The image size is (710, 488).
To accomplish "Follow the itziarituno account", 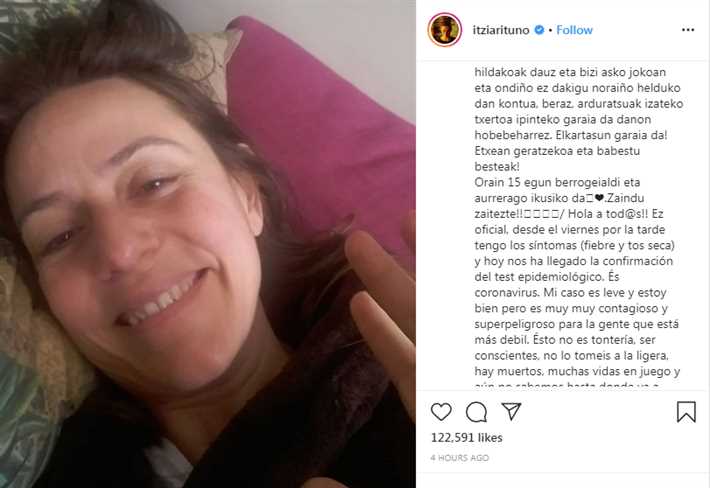I will (574, 30).
